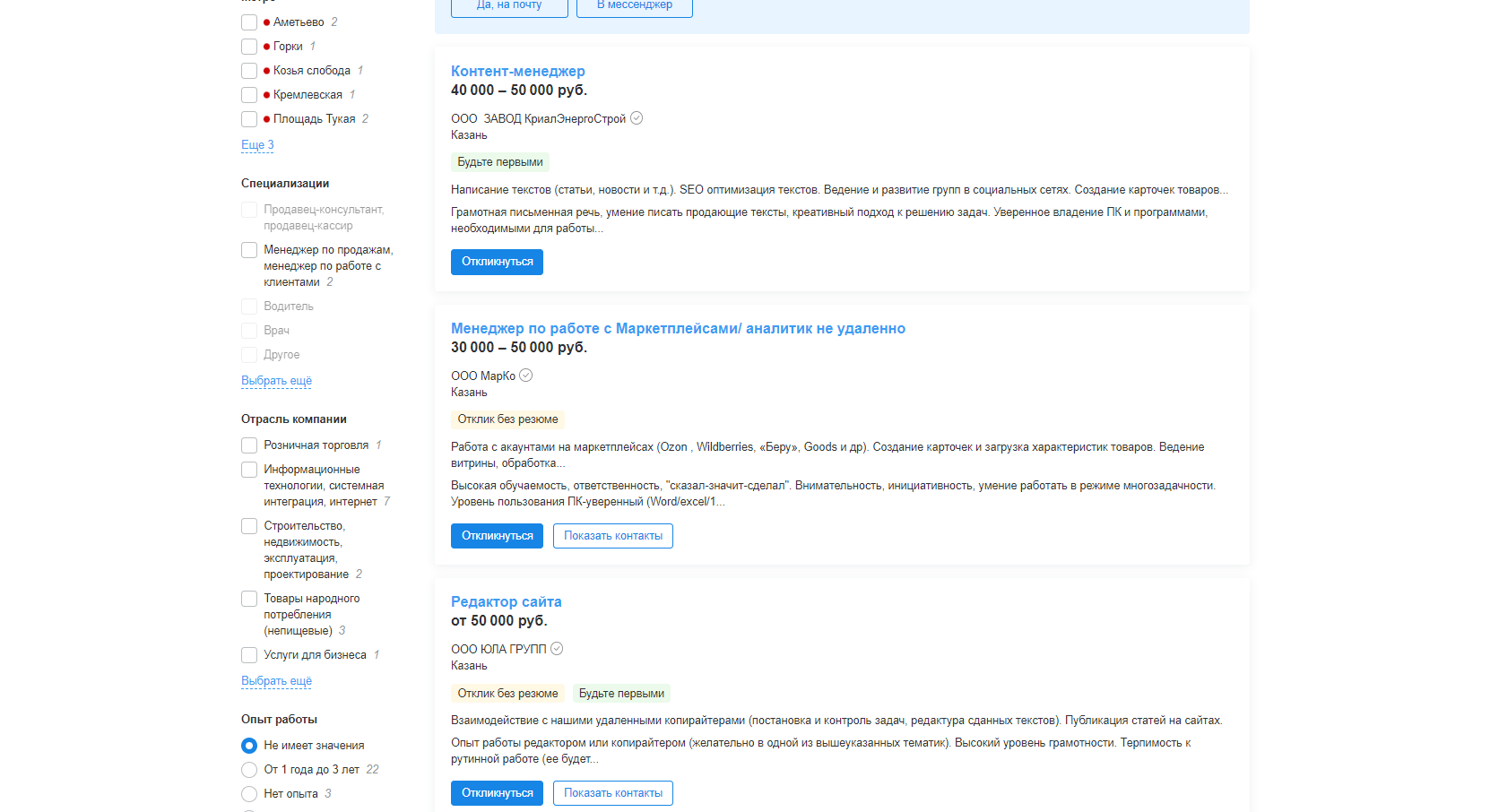
Task: Check Услуги для бизнеса filter
Action: point(249,655)
